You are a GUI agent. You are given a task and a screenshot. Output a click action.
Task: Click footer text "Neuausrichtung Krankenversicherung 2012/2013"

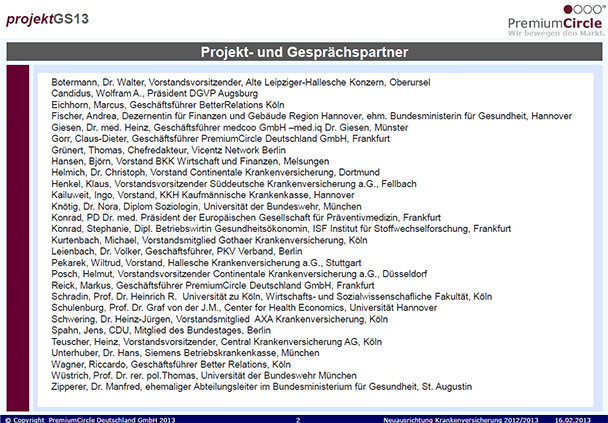tap(461, 420)
